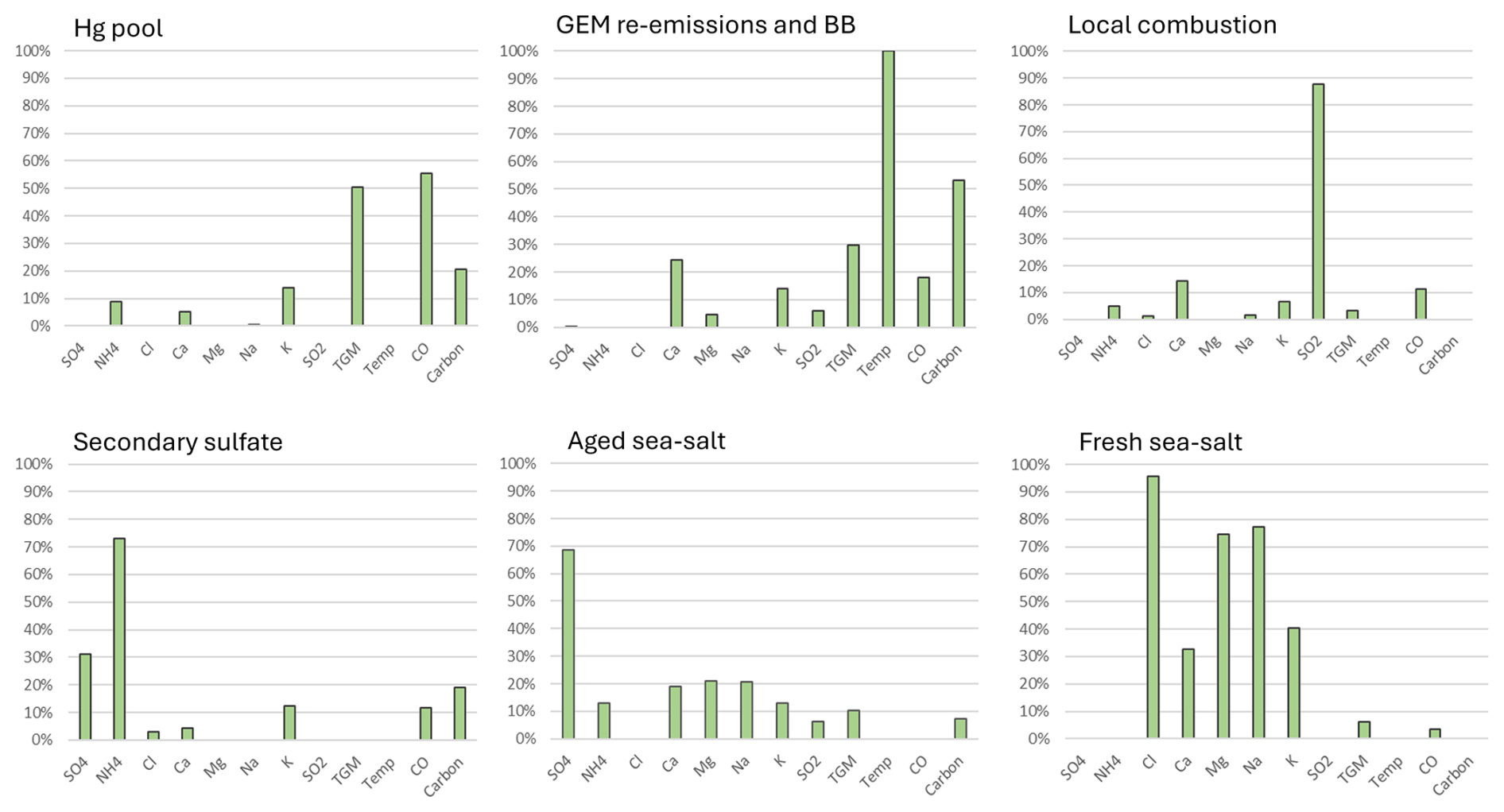
Task: Select the CO bar in Hg pool chart
Action: click(426, 249)
